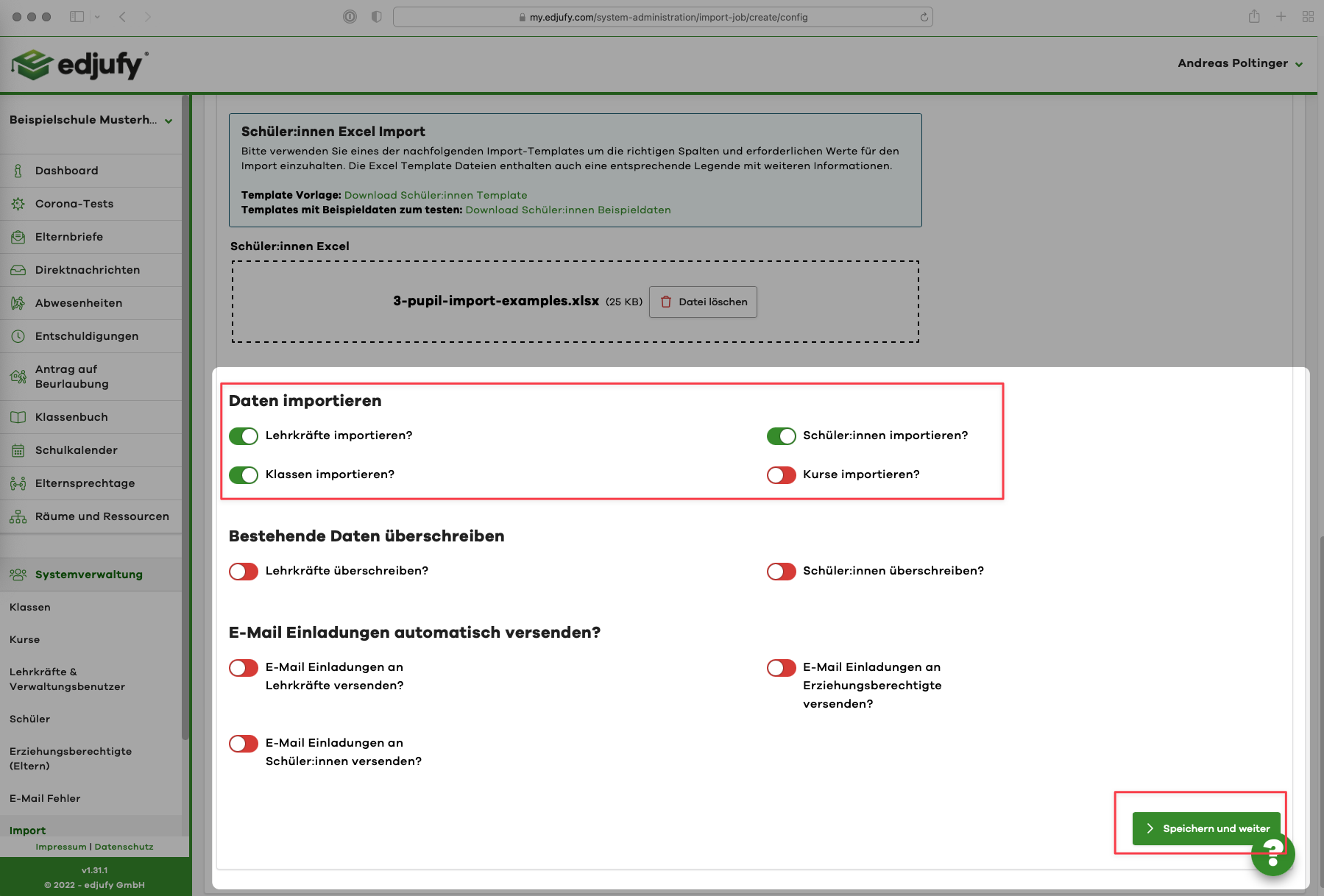Click the Safari address bar
The width and height of the screenshot is (1324, 896).
pos(662,17)
